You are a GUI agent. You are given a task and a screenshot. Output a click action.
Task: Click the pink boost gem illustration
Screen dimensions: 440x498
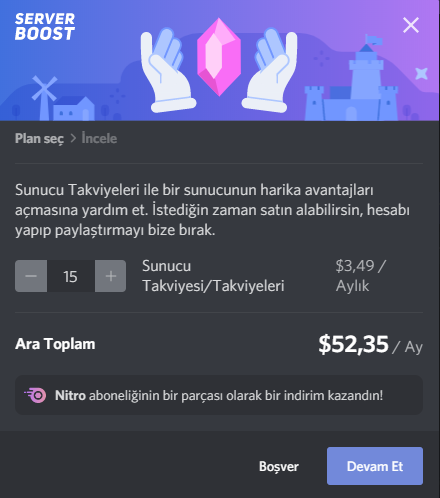pyautogui.click(x=219, y=57)
